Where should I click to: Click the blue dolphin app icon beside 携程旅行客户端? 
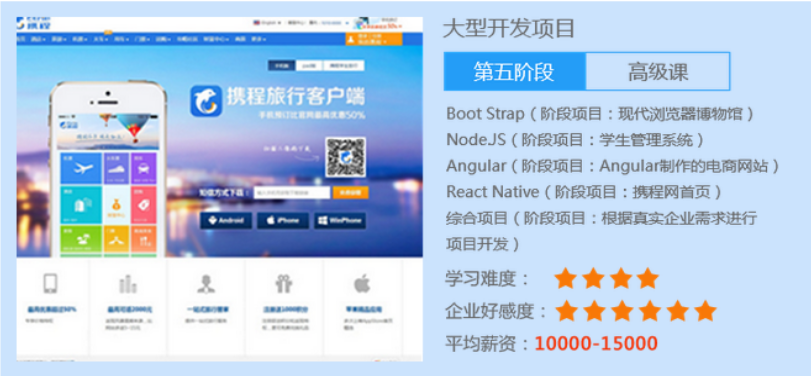[206, 101]
